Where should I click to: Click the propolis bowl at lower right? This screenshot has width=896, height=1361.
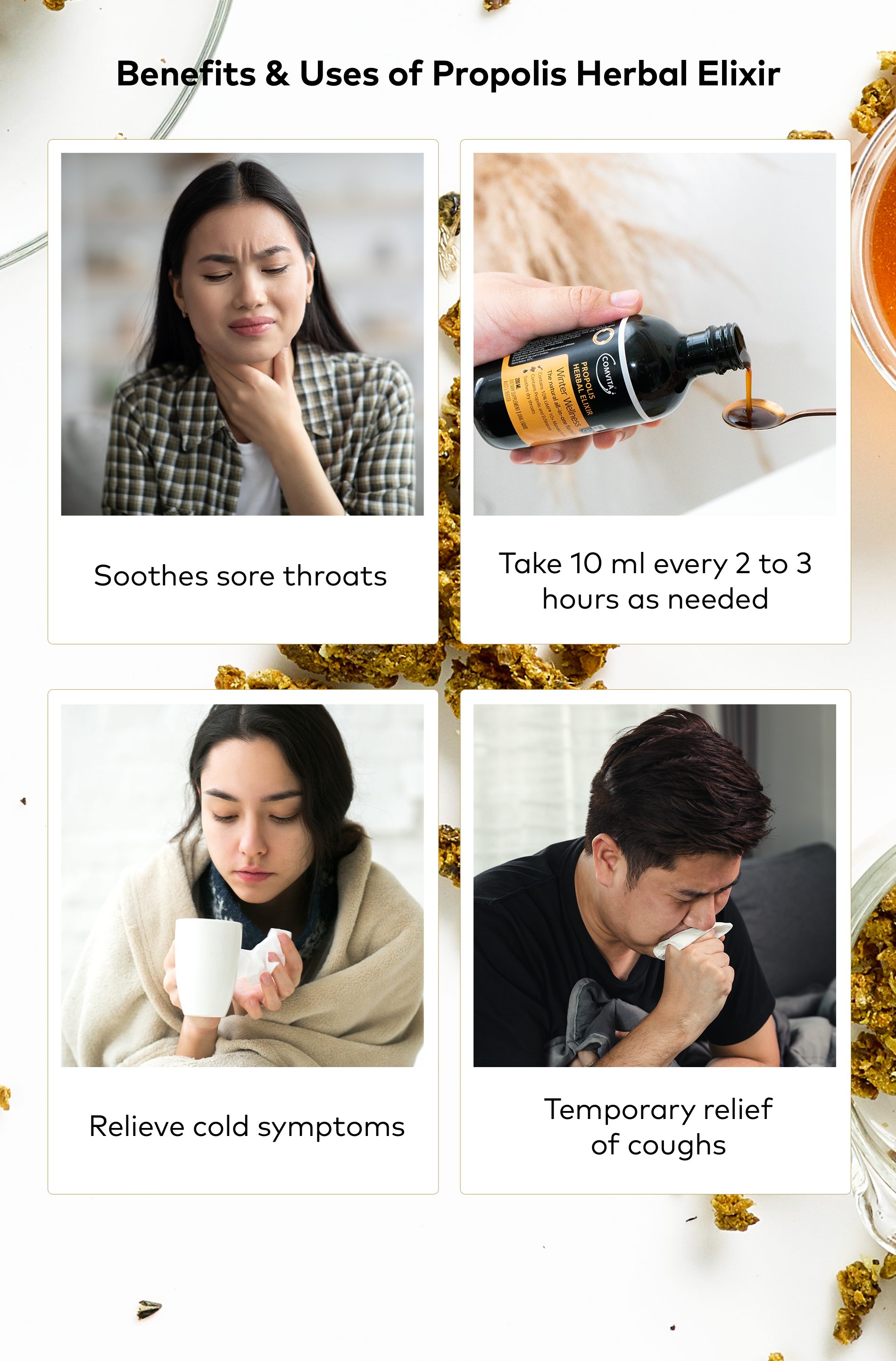tap(873, 1052)
